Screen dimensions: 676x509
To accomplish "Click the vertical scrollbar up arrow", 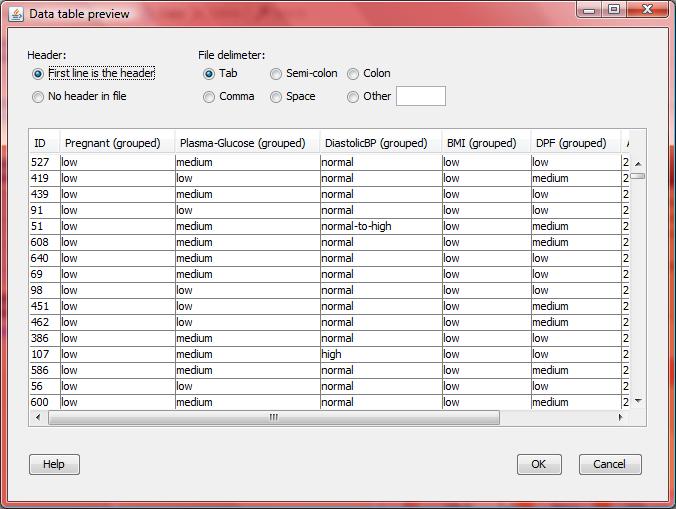I will 638,164.
